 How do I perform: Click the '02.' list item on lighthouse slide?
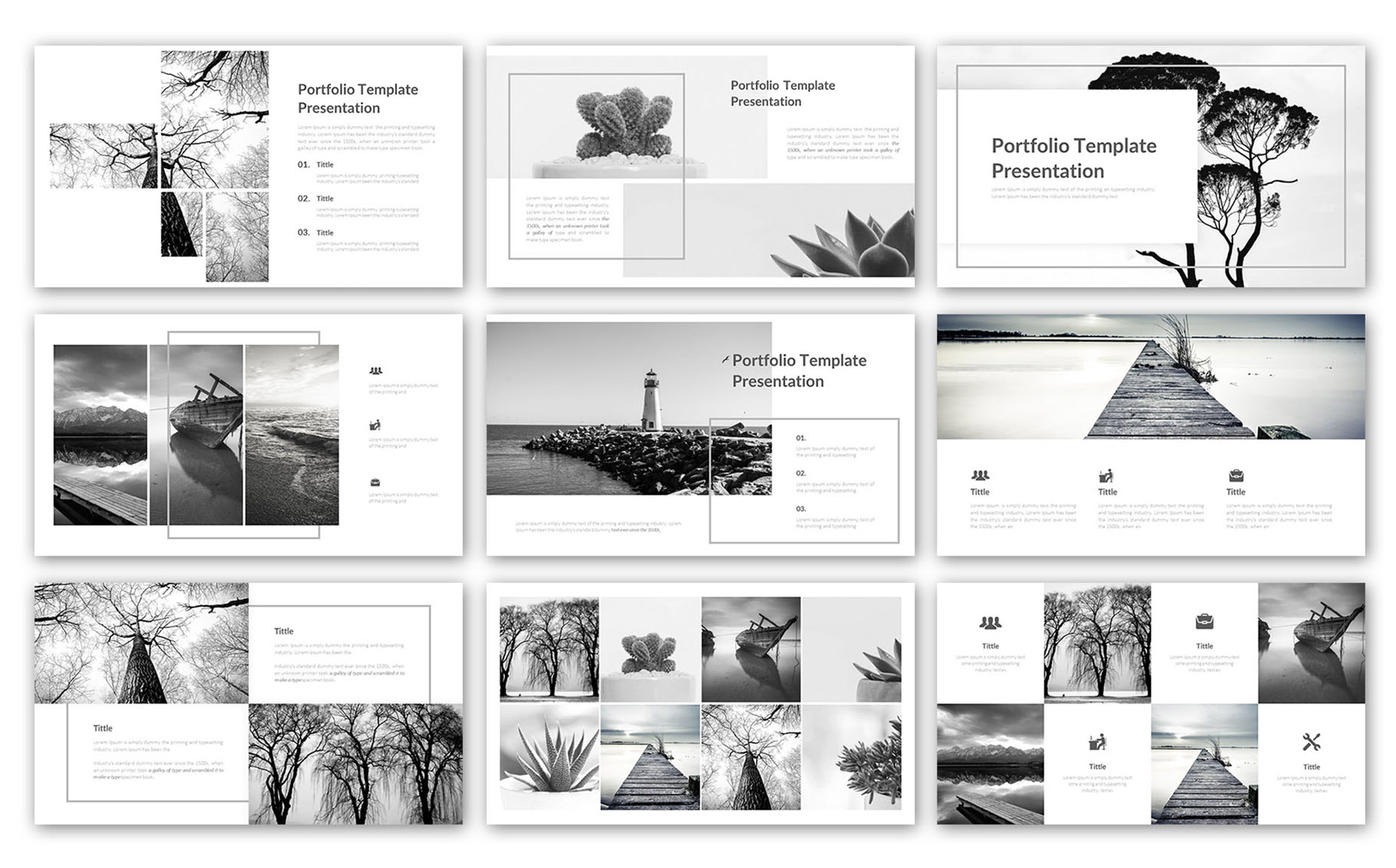(801, 473)
